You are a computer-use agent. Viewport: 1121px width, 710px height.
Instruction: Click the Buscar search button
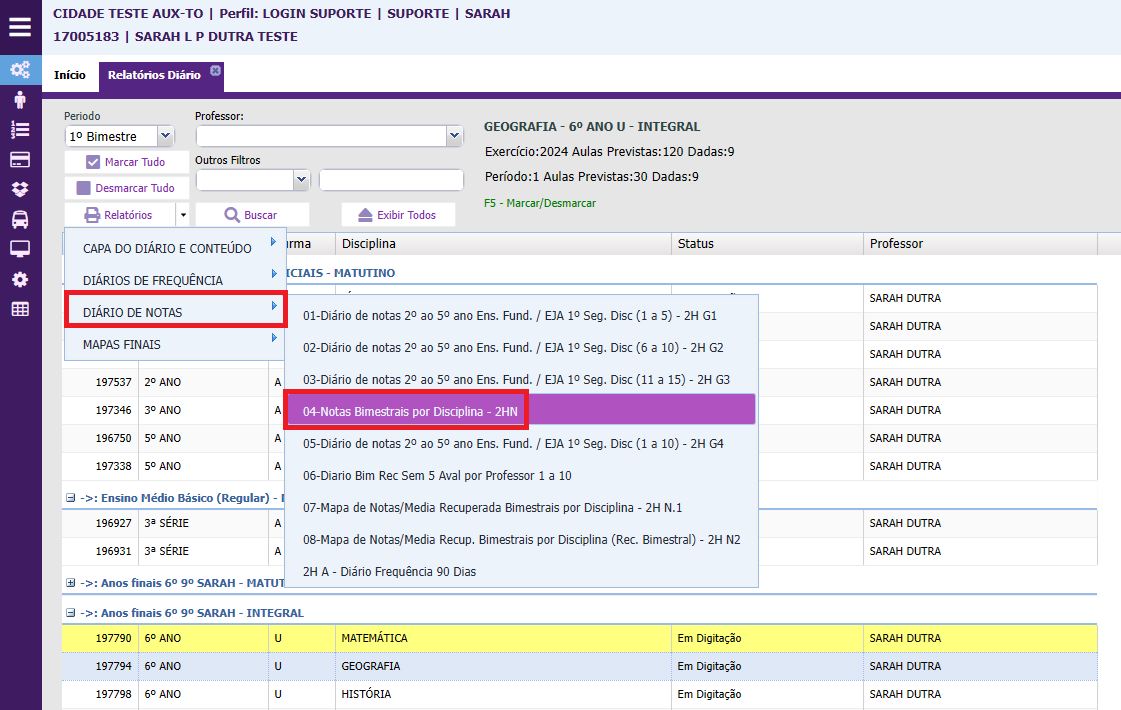(251, 215)
